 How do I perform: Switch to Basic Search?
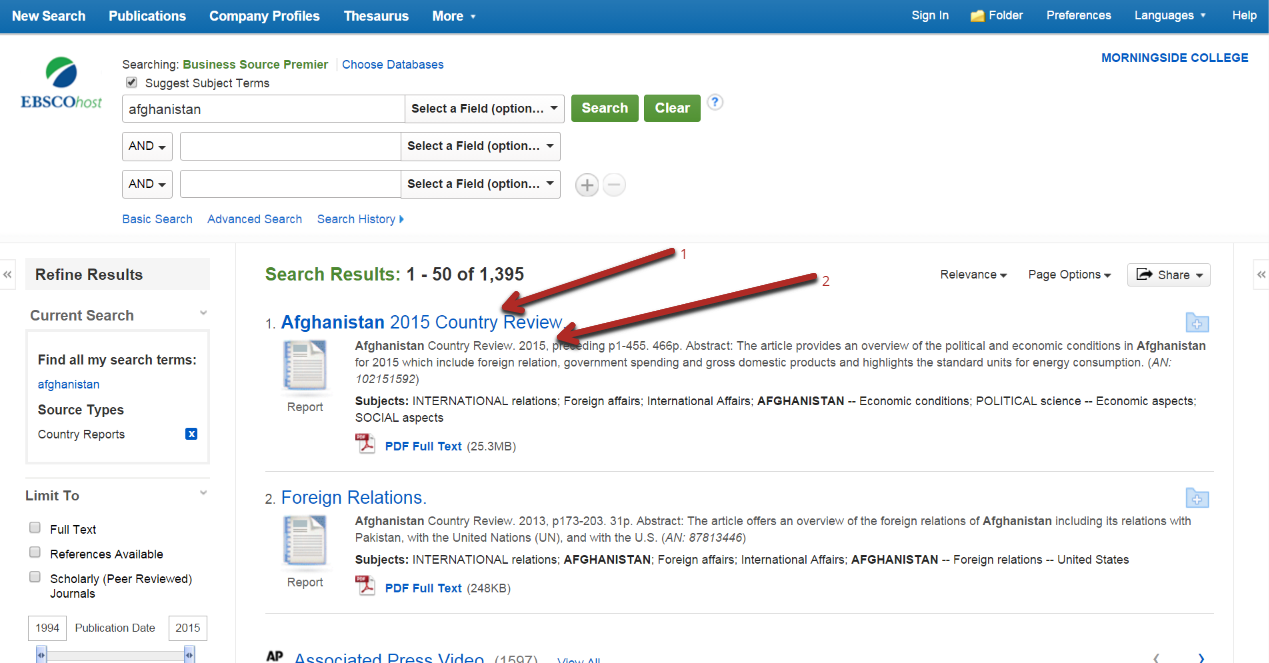157,219
